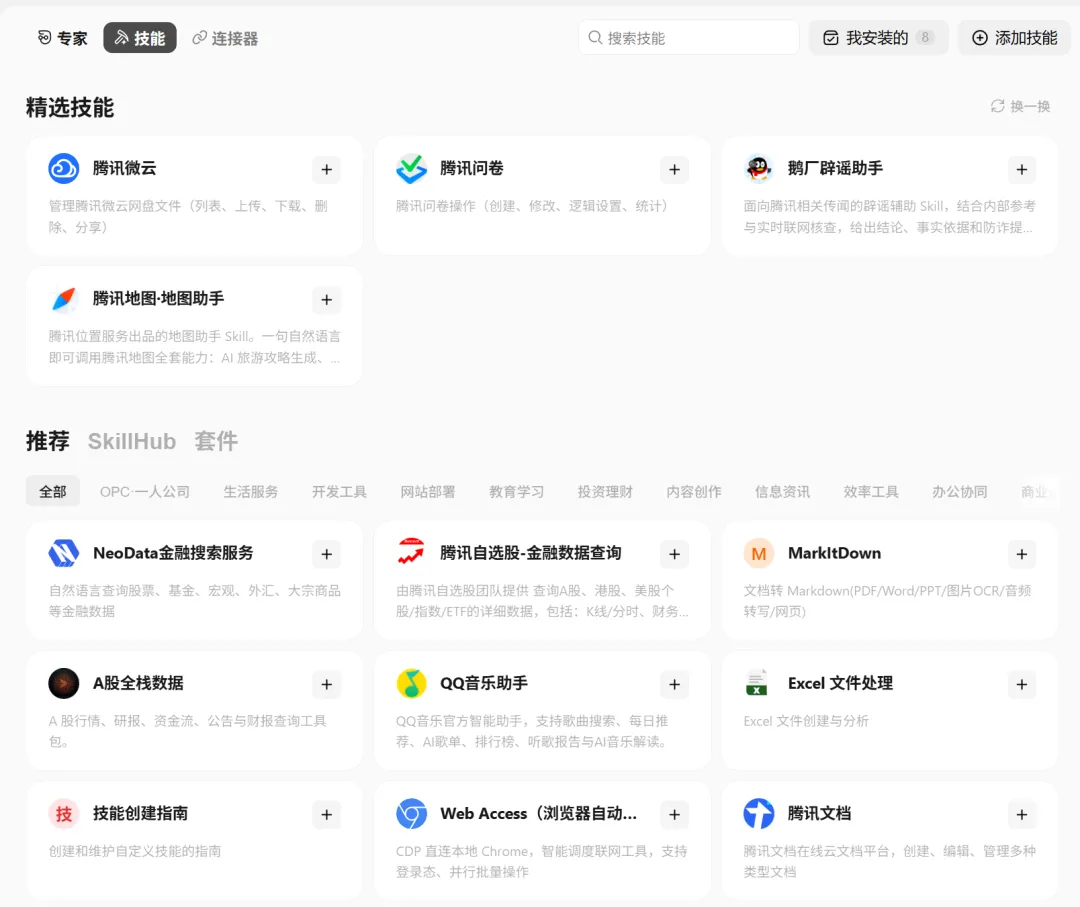
Task: Filter by OPC·一人公司 category
Action: (x=145, y=492)
